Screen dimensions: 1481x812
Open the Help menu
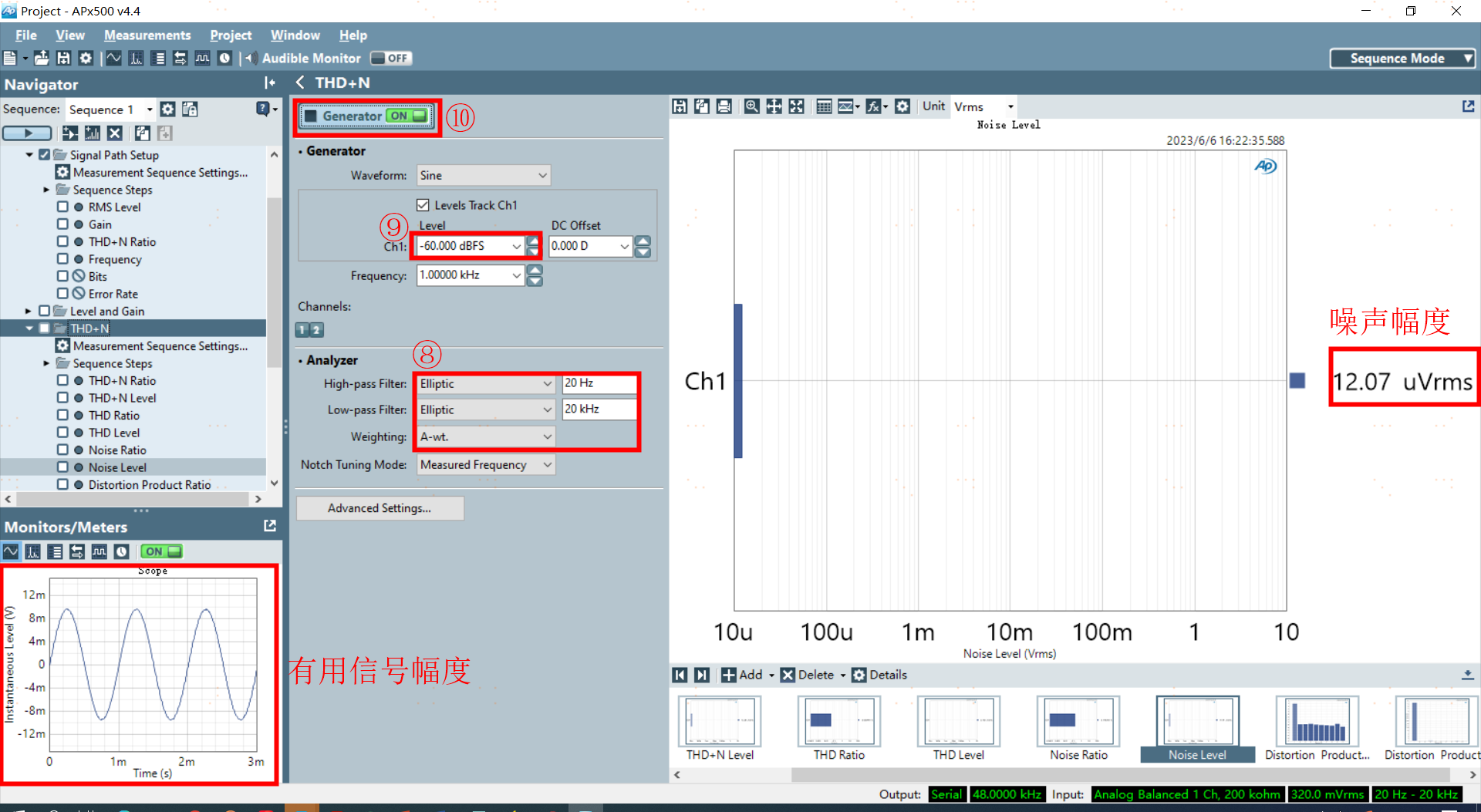tap(353, 35)
